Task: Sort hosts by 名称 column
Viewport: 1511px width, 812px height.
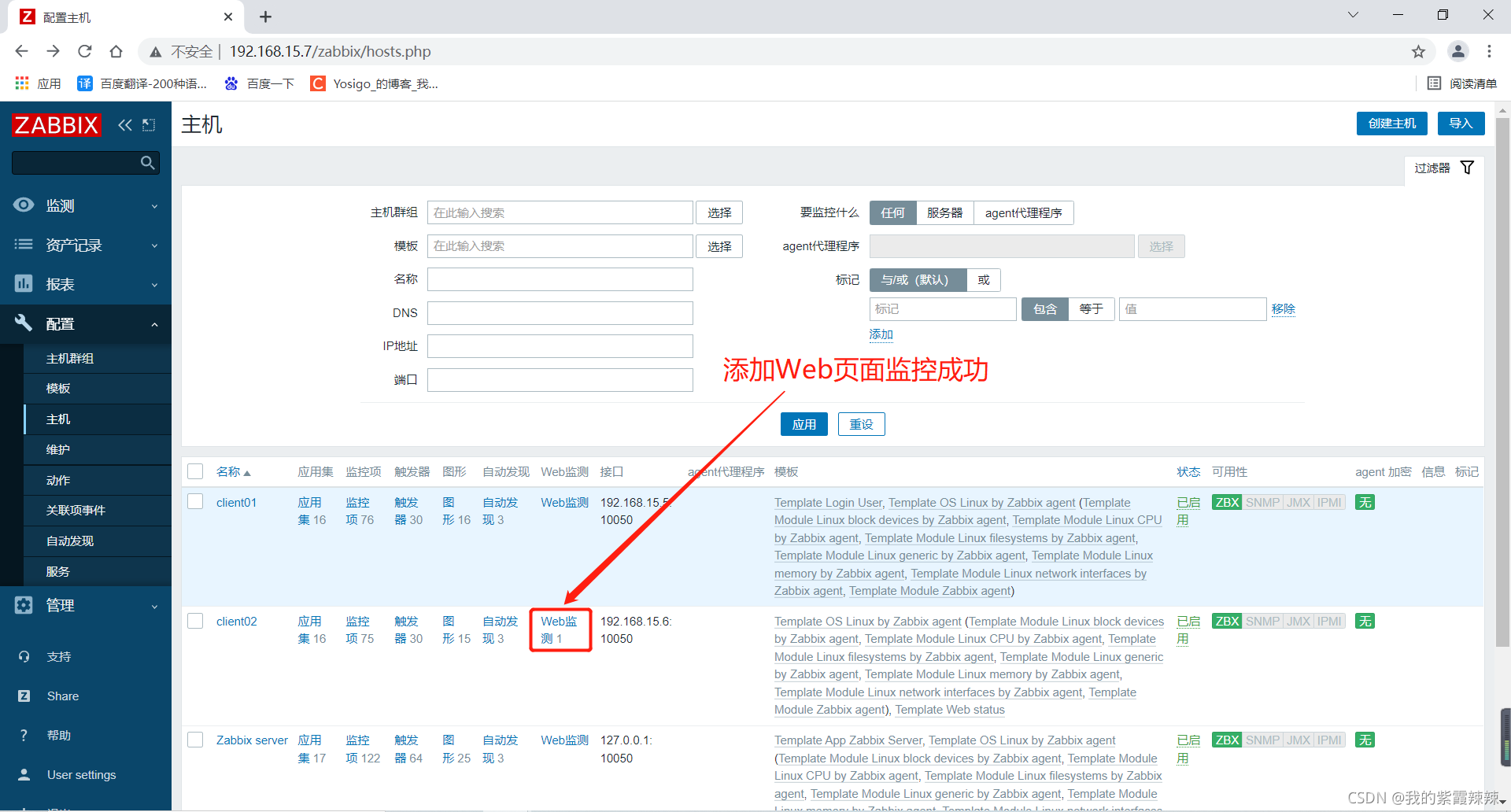Action: coord(233,471)
